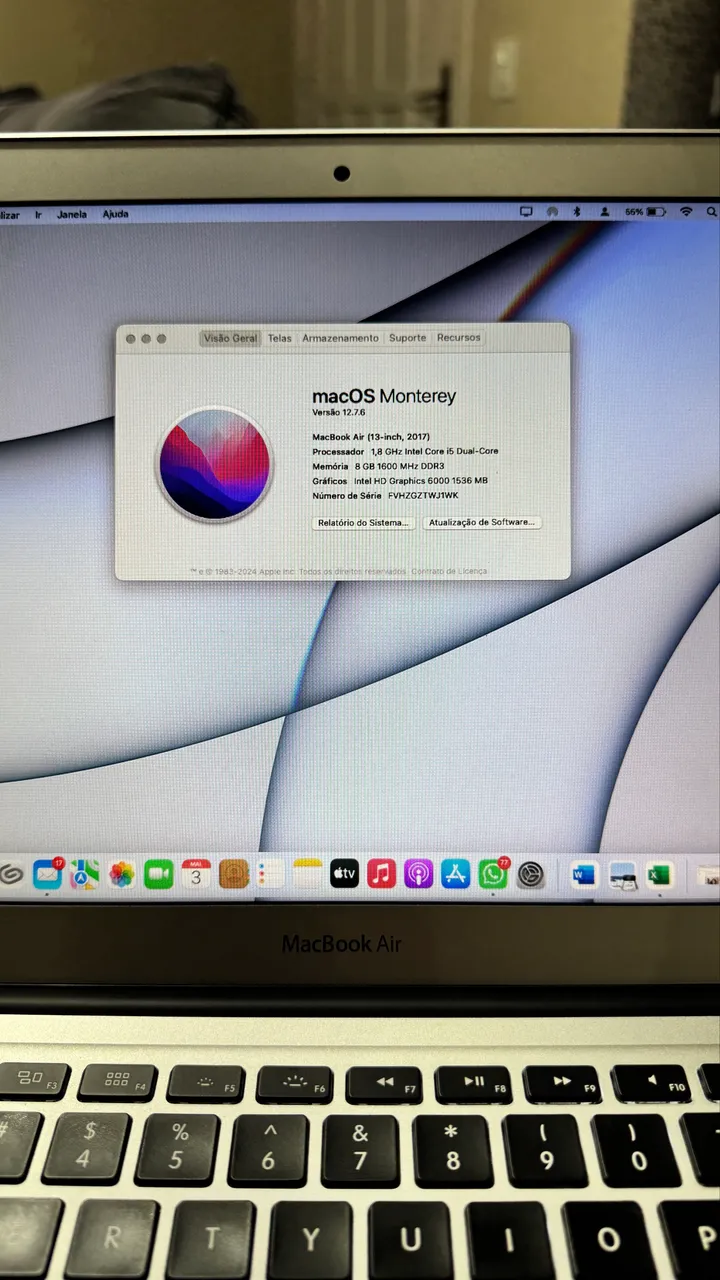Open the Armazenamento tab
The height and width of the screenshot is (1280, 720).
[x=340, y=338]
